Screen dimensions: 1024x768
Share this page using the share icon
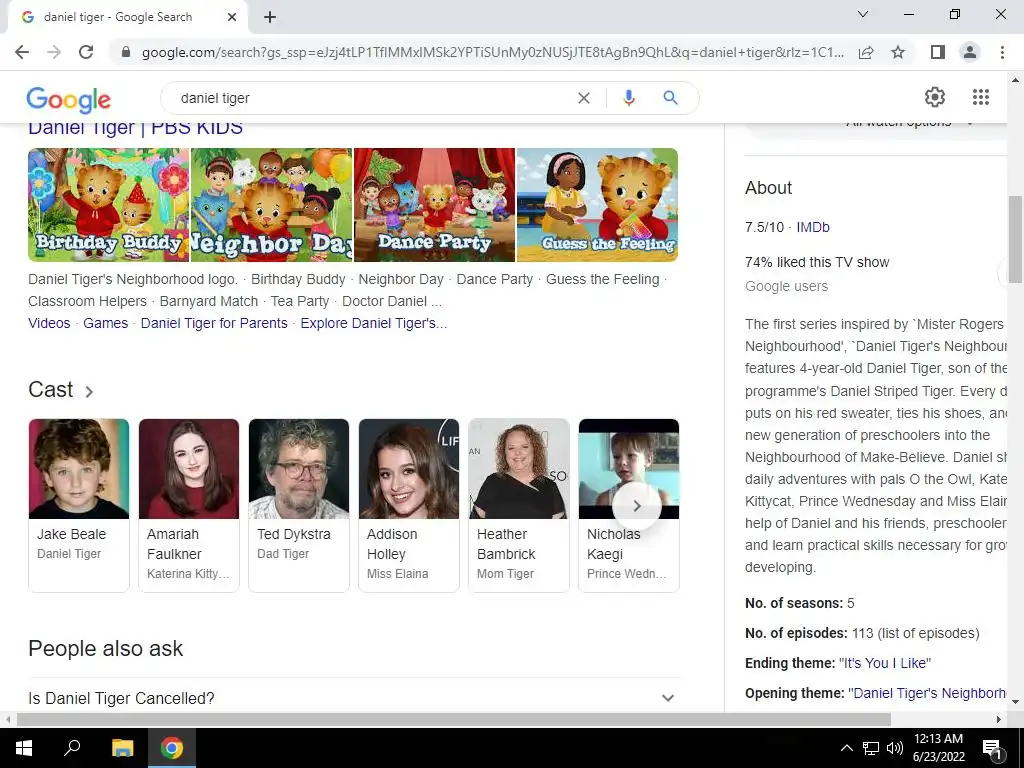click(866, 52)
